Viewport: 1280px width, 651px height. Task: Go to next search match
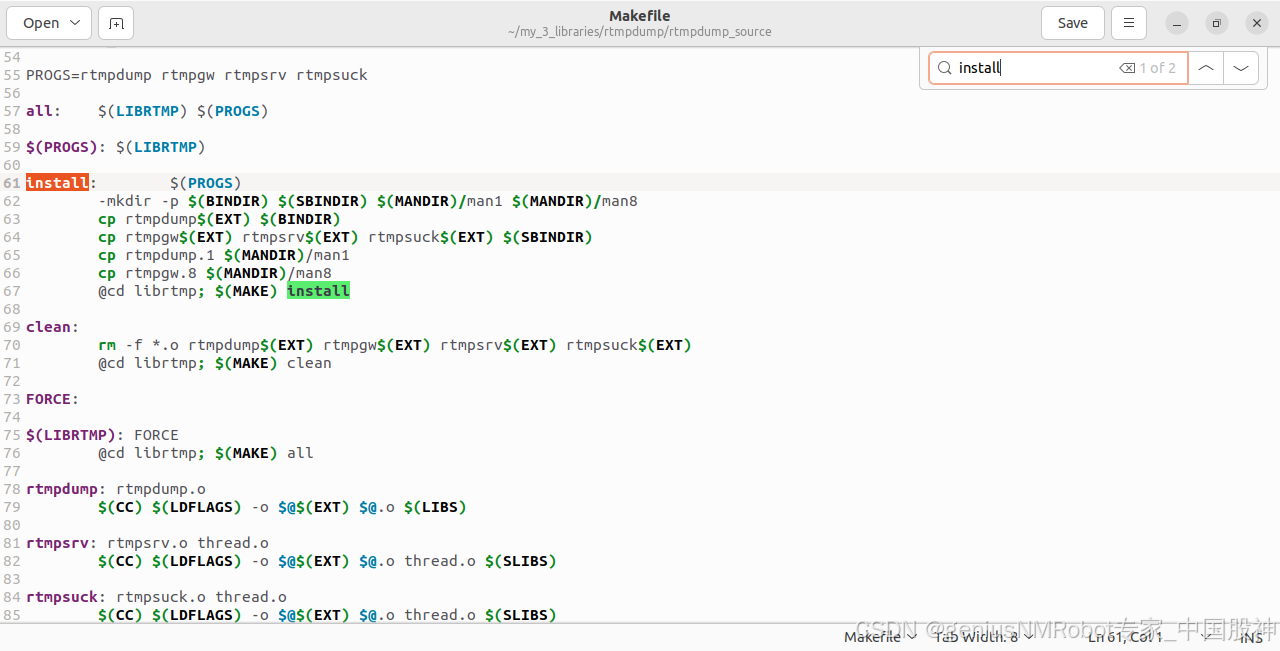coord(1241,68)
